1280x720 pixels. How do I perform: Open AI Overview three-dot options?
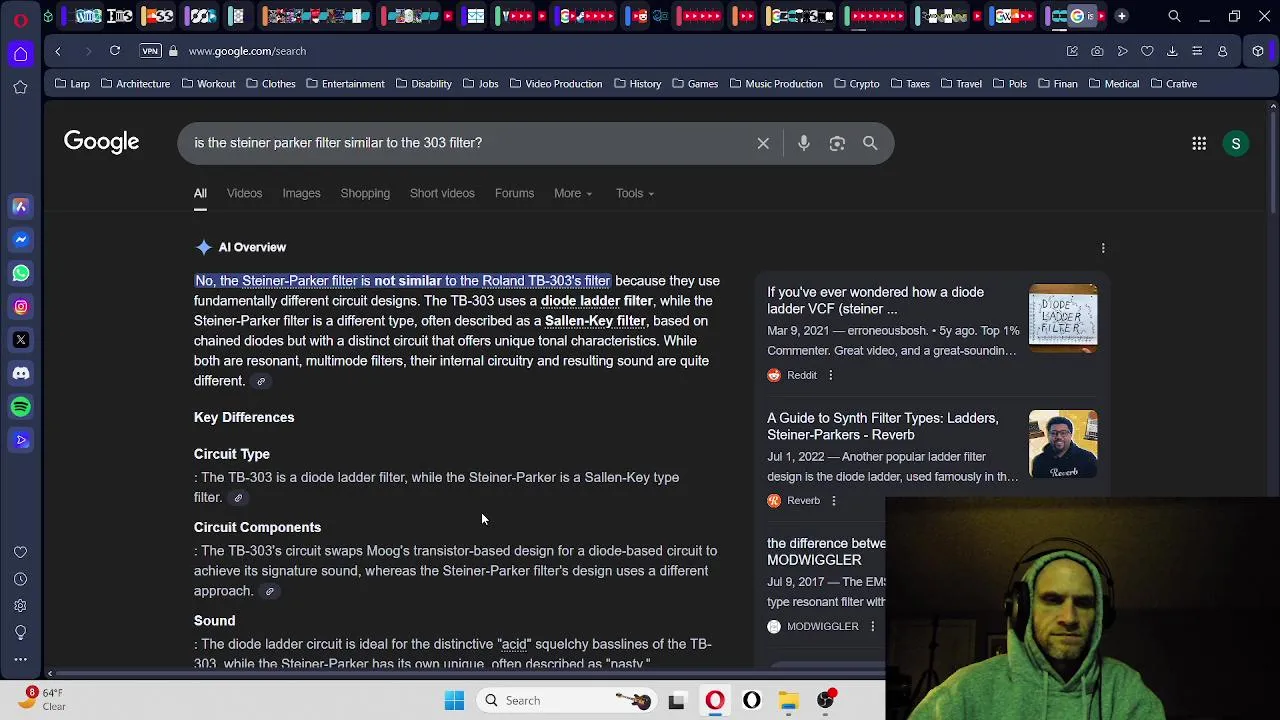1103,248
